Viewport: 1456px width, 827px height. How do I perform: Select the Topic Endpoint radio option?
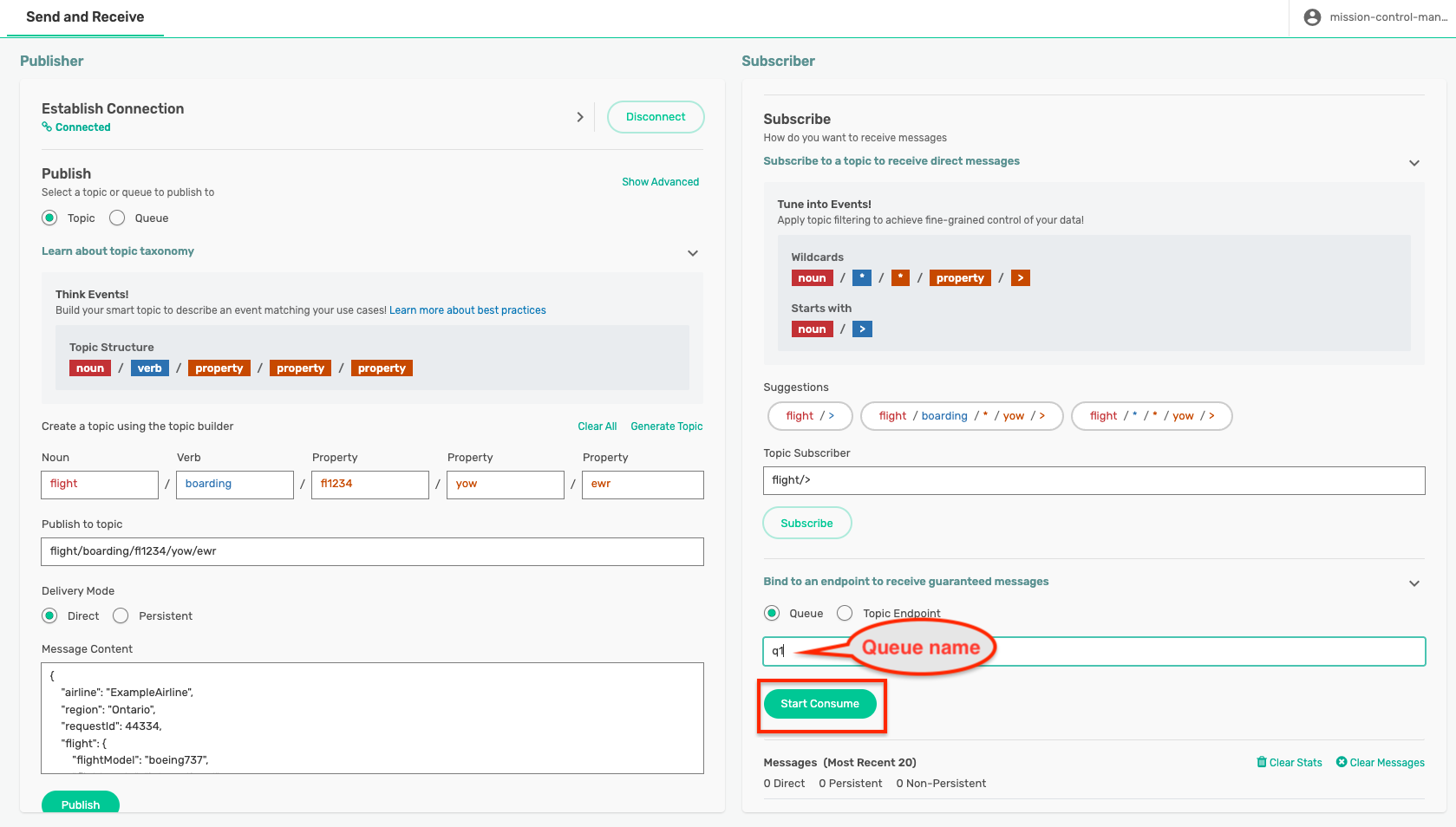[x=845, y=614]
